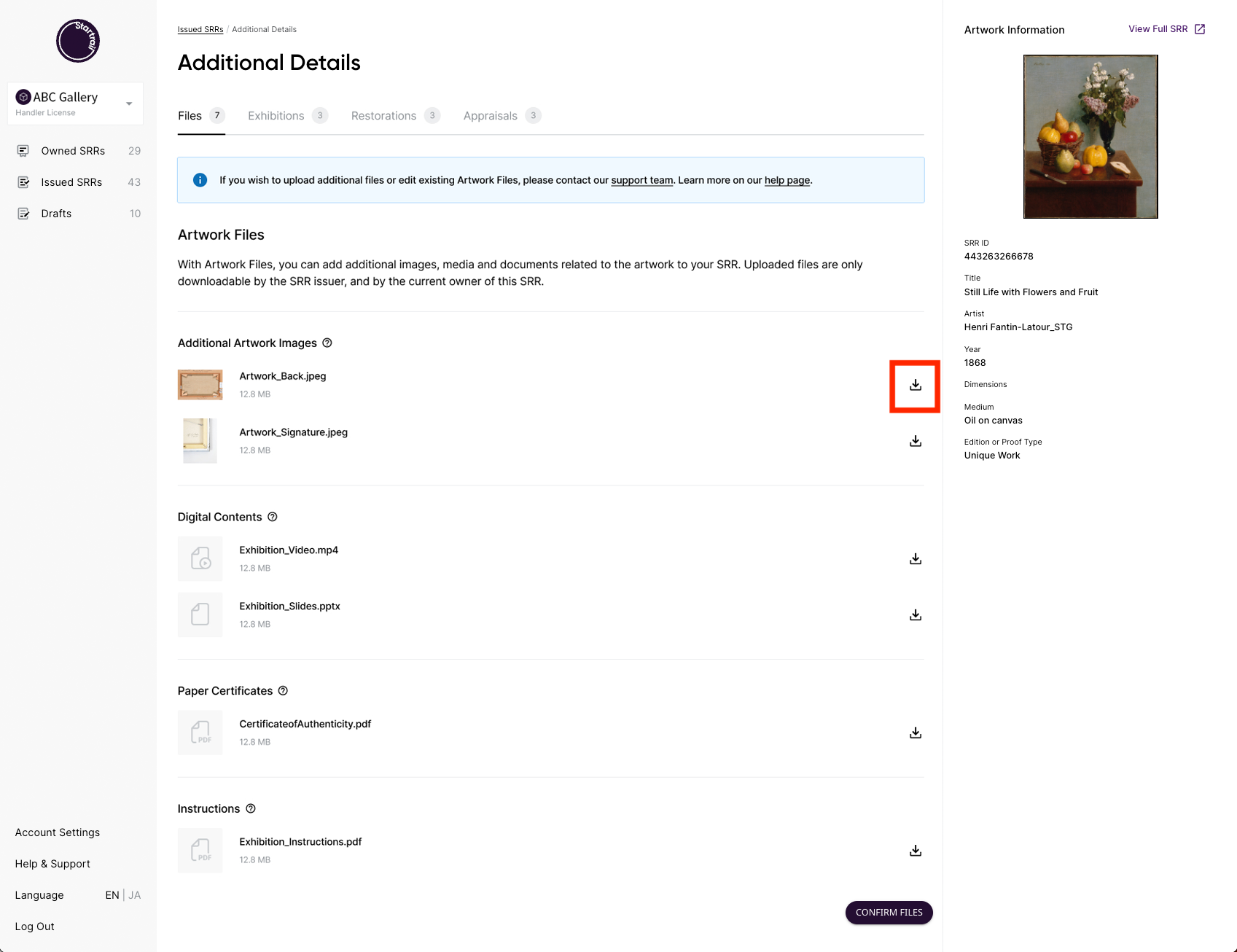This screenshot has height=952, width=1237.
Task: Download Exhibition_Video.mp4 file
Action: pos(916,559)
